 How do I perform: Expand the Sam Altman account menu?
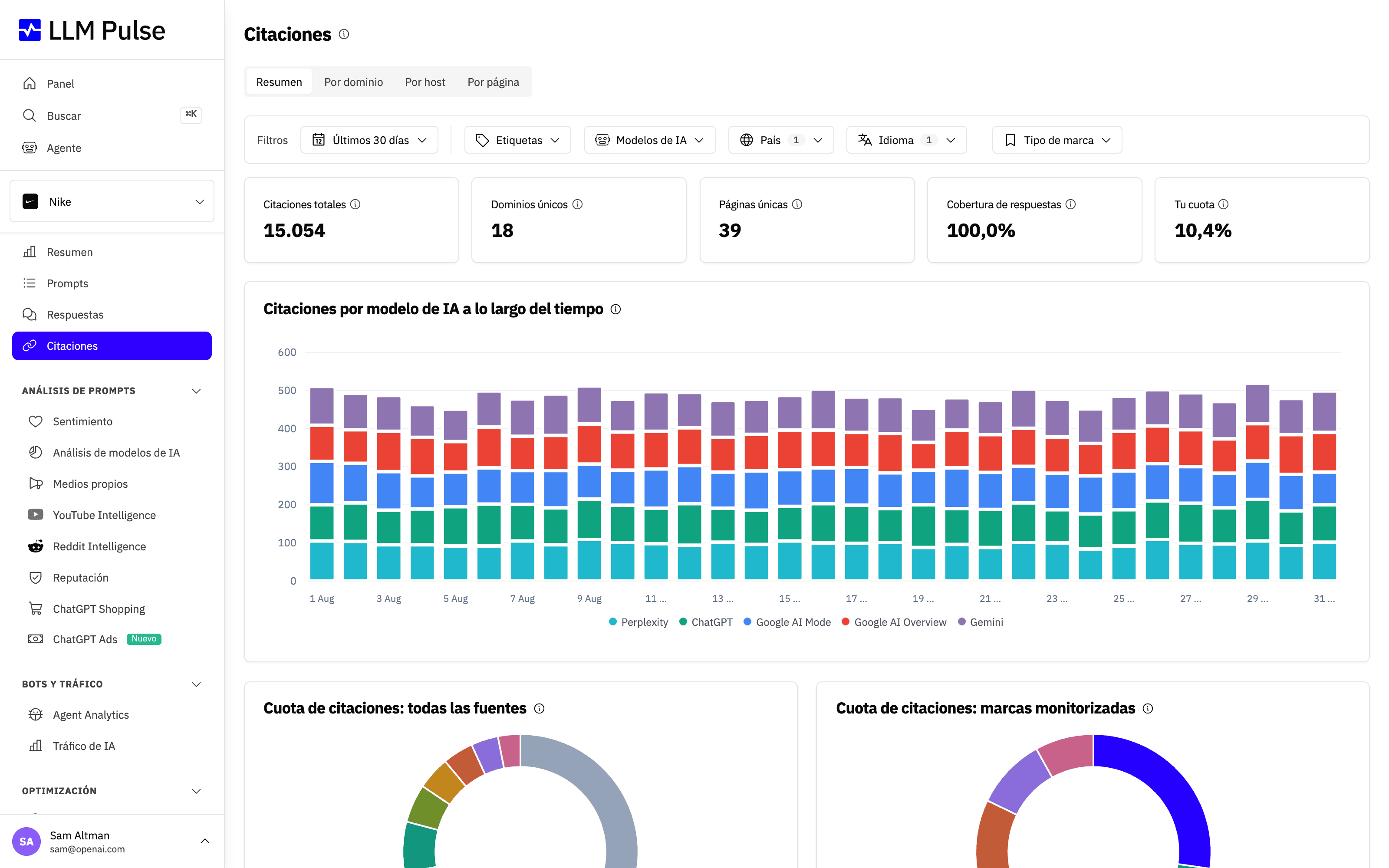[205, 842]
